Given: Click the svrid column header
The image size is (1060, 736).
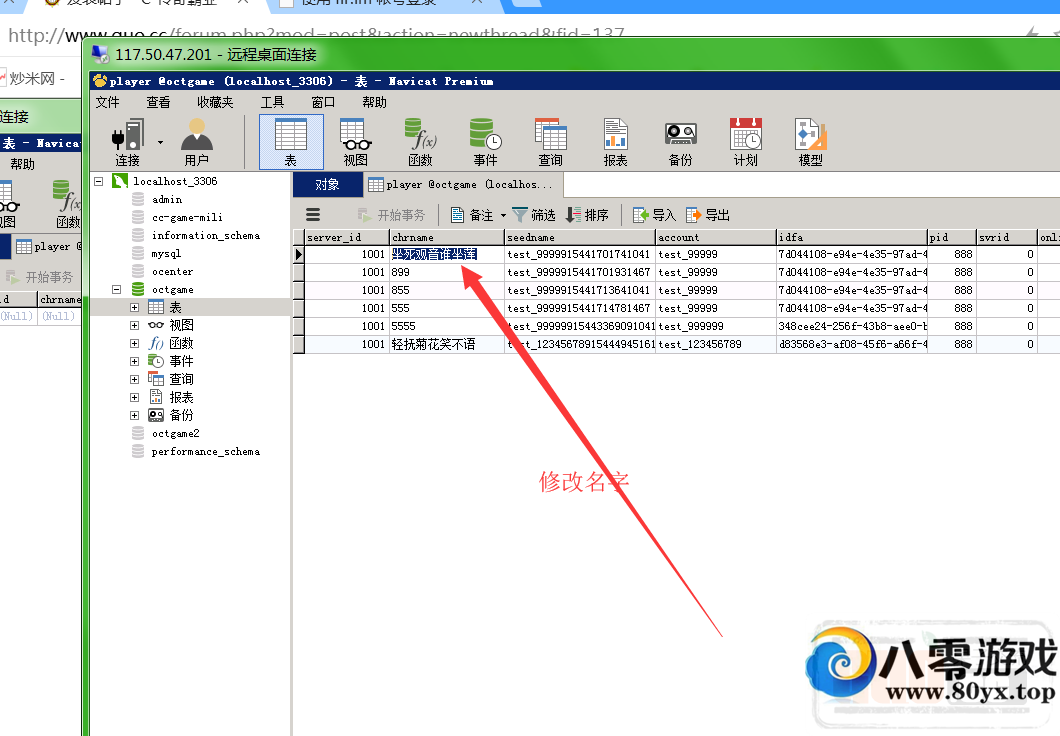Looking at the screenshot, I should [1007, 237].
